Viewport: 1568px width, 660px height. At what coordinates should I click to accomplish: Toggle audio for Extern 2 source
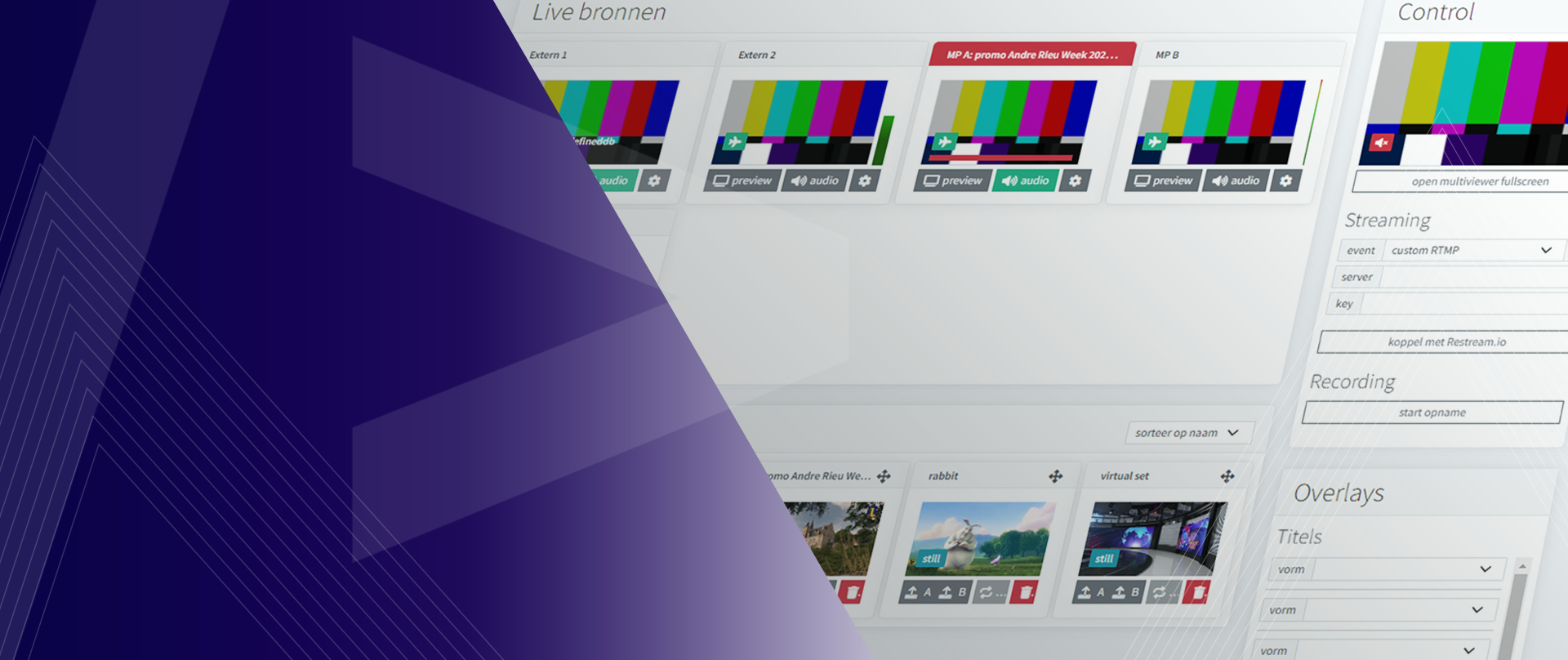click(815, 181)
